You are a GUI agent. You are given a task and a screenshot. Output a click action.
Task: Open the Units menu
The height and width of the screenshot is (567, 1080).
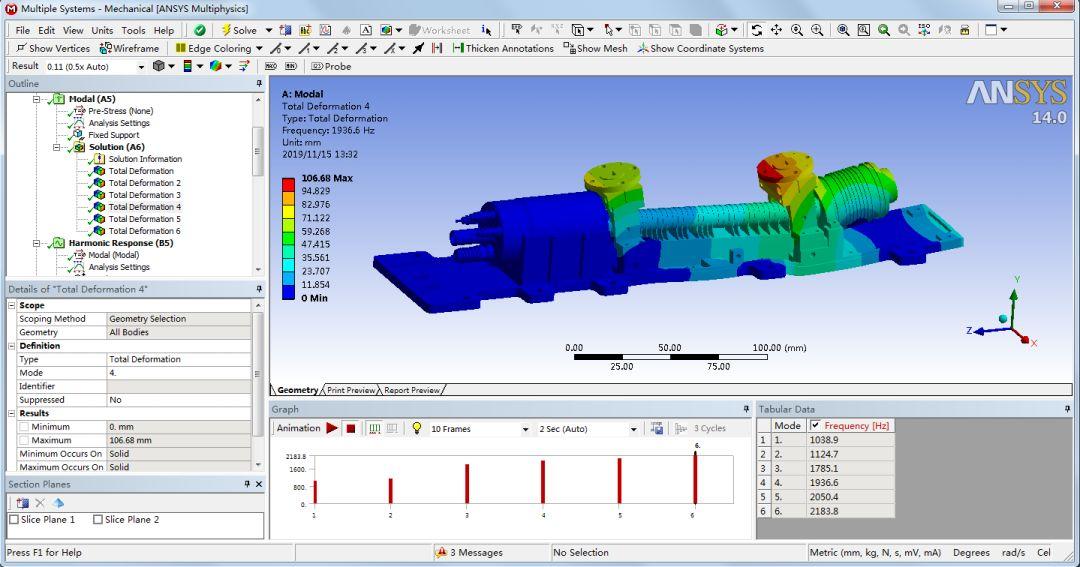pos(102,30)
